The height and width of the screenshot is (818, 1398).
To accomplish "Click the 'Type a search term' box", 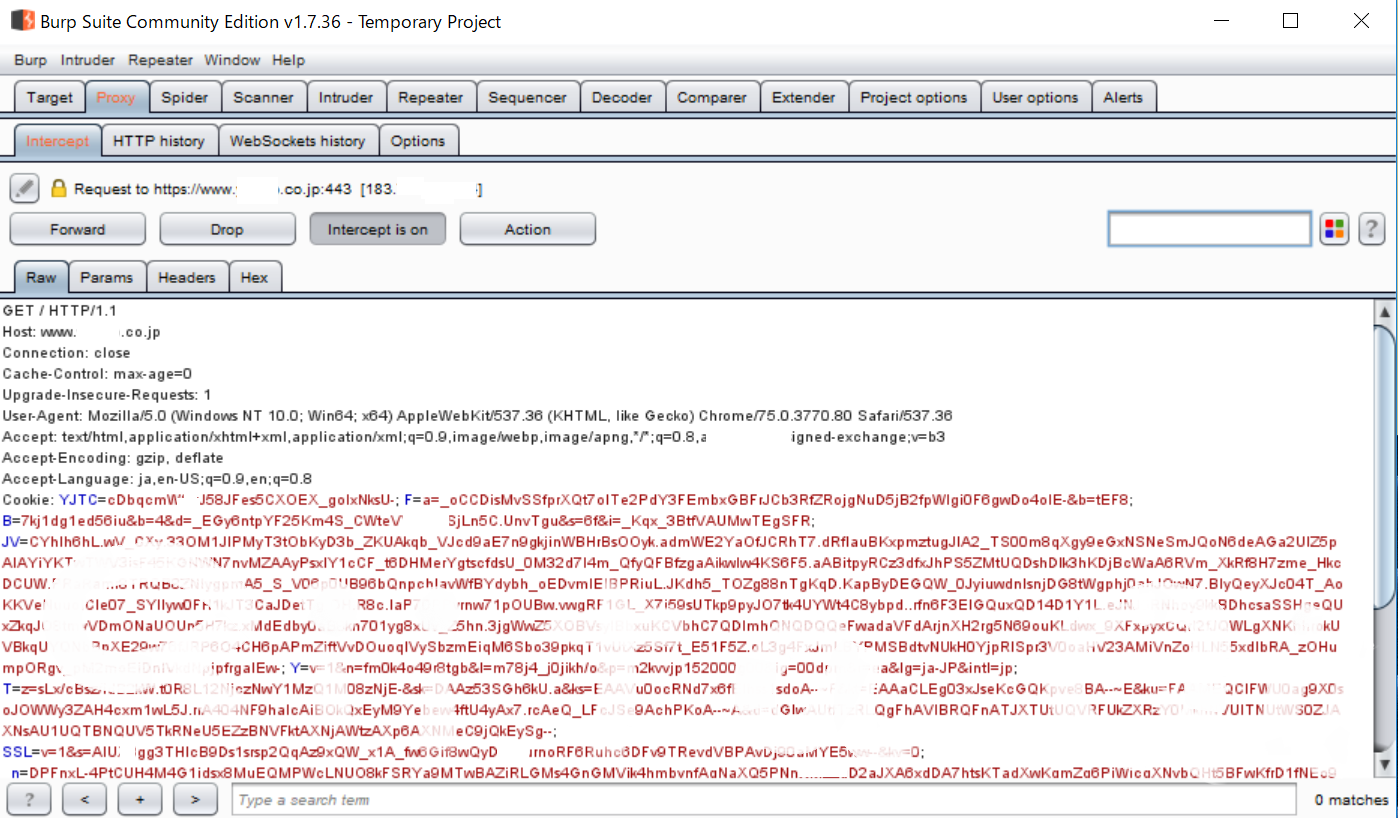I will point(764,799).
